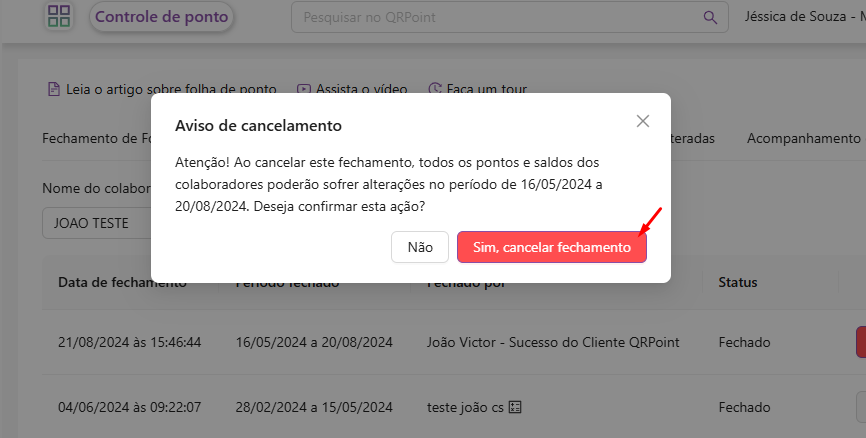Click the red action button in first row
The width and height of the screenshot is (866, 438).
click(x=860, y=342)
